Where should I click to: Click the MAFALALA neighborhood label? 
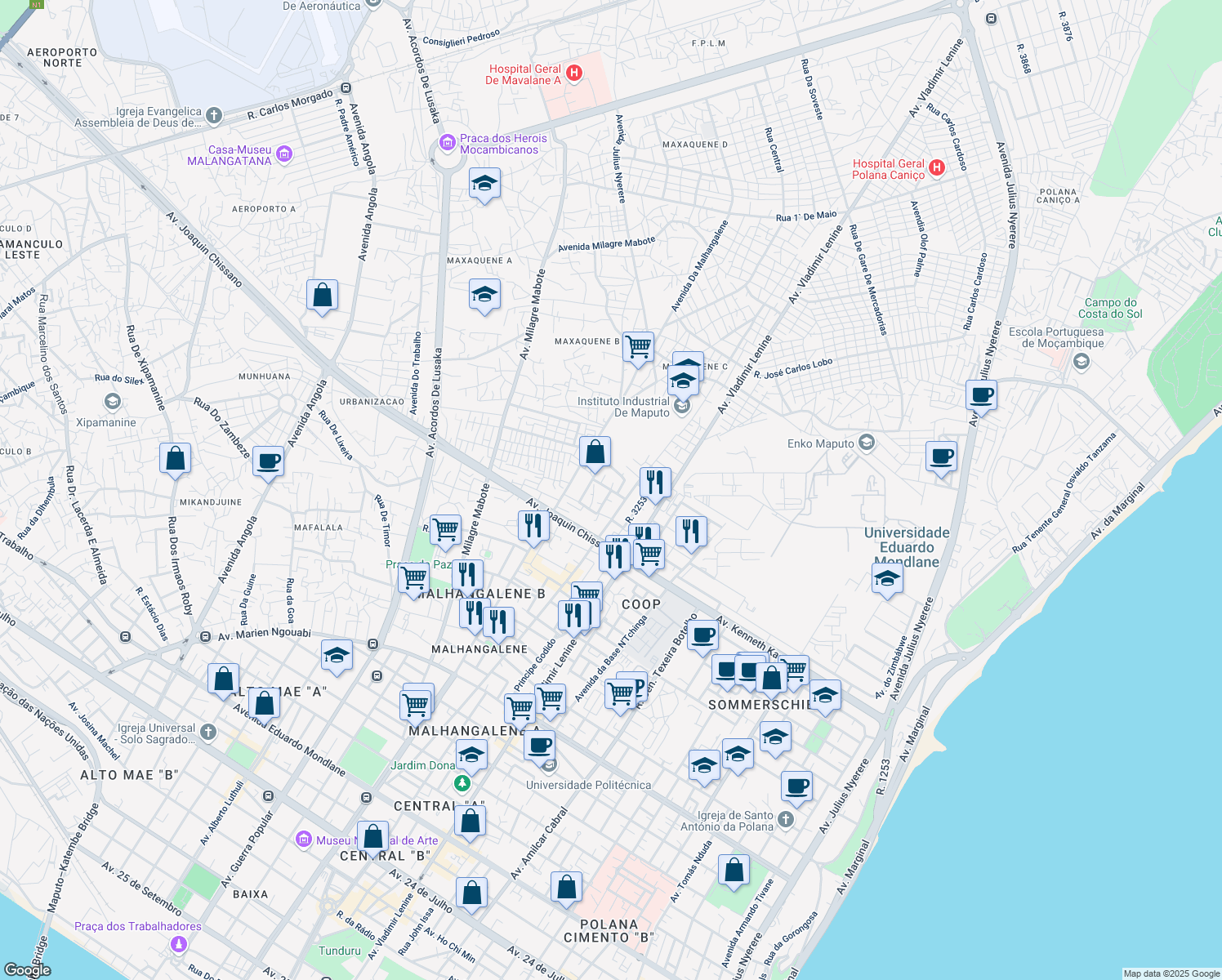[x=319, y=528]
